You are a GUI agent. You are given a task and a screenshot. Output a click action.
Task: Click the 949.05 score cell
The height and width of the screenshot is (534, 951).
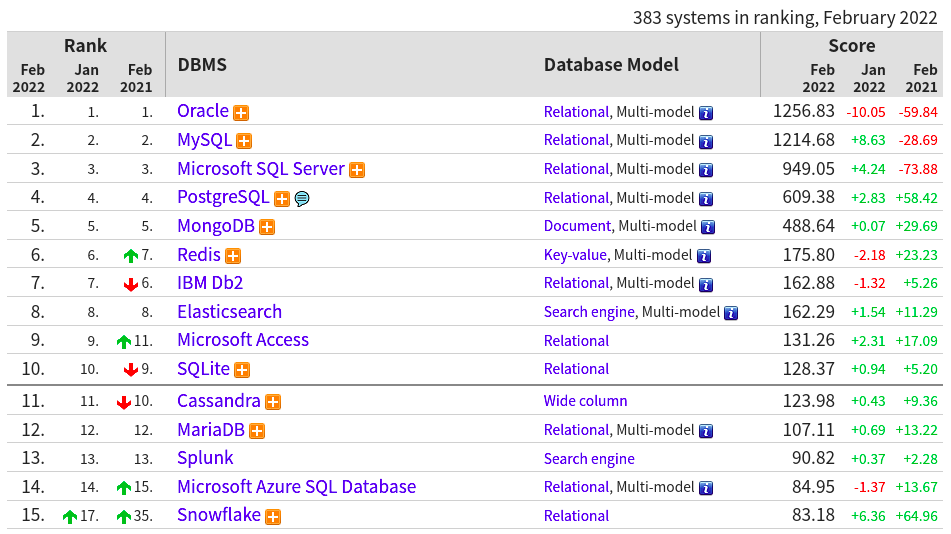808,169
